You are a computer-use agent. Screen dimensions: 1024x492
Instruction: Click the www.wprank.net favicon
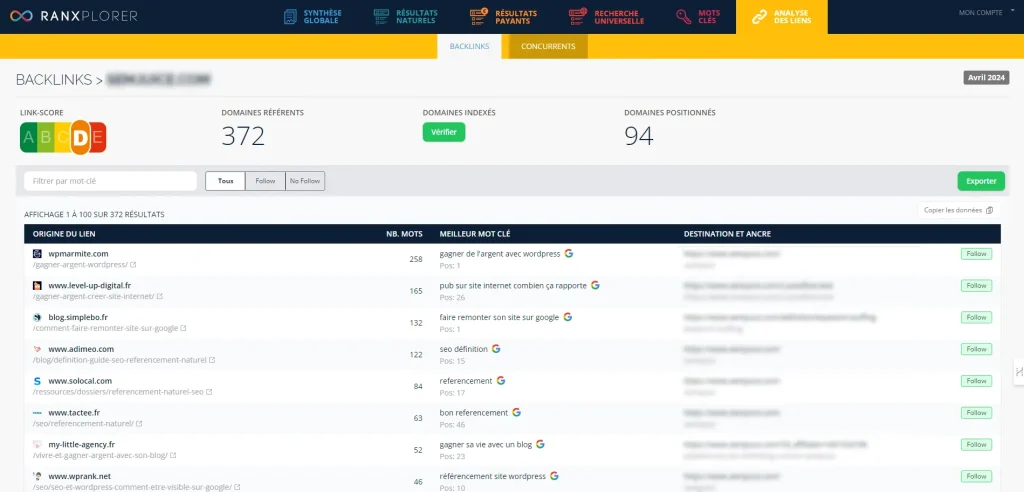37,476
